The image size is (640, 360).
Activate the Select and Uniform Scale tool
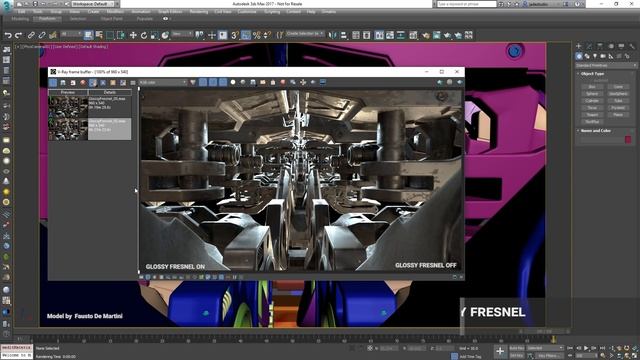click(154, 36)
